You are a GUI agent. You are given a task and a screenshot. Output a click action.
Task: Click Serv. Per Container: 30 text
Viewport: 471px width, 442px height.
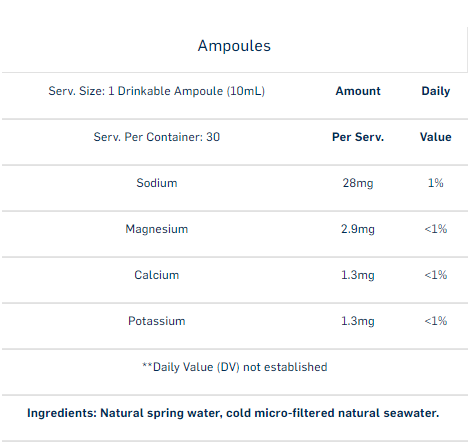click(x=157, y=137)
